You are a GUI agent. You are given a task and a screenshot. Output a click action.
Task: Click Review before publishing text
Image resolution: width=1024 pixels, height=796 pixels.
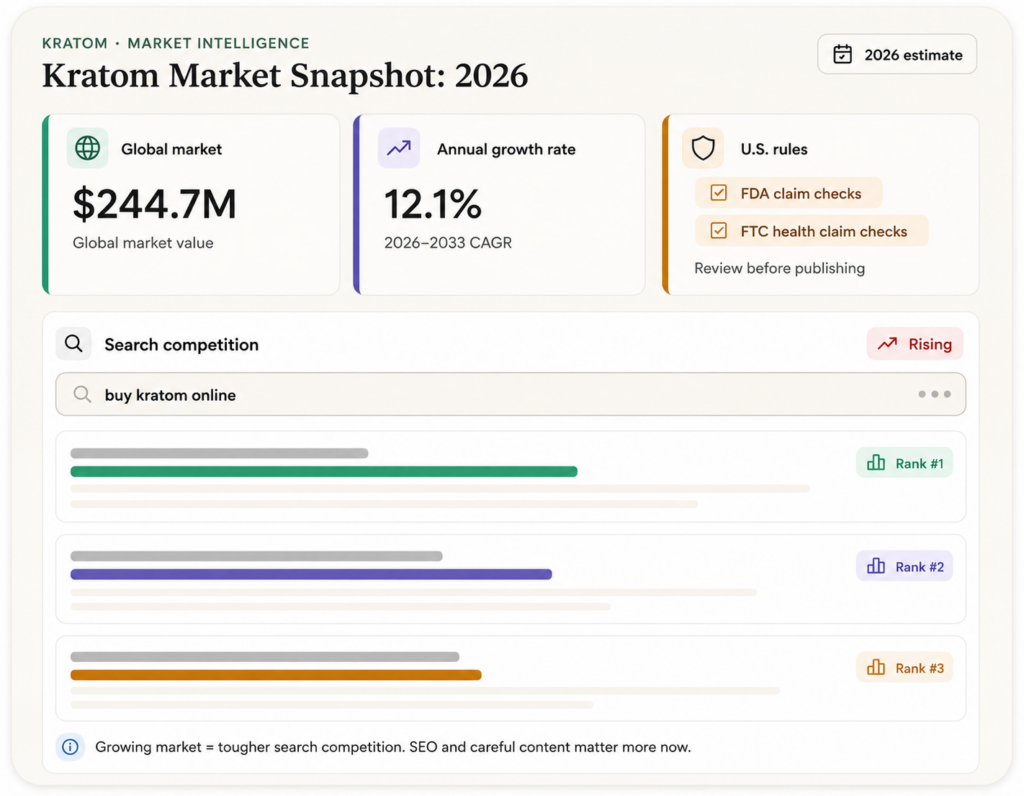click(779, 268)
